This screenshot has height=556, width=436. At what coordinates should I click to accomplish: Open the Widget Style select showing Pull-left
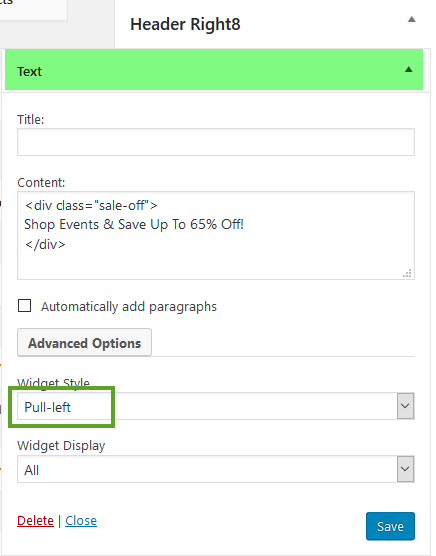click(x=216, y=406)
